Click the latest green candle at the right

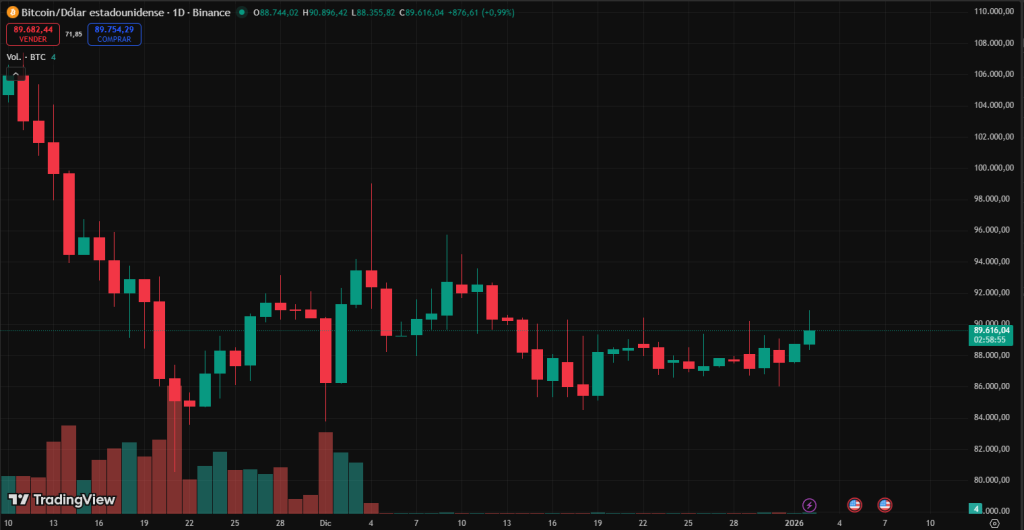(809, 337)
